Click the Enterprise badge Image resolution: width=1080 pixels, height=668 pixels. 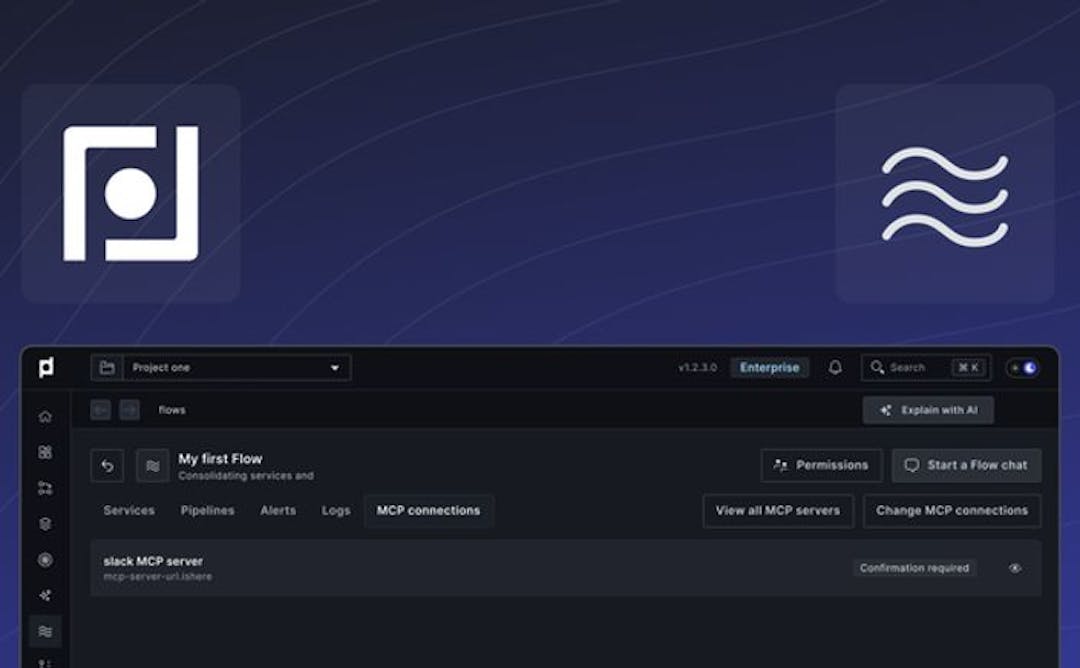769,368
